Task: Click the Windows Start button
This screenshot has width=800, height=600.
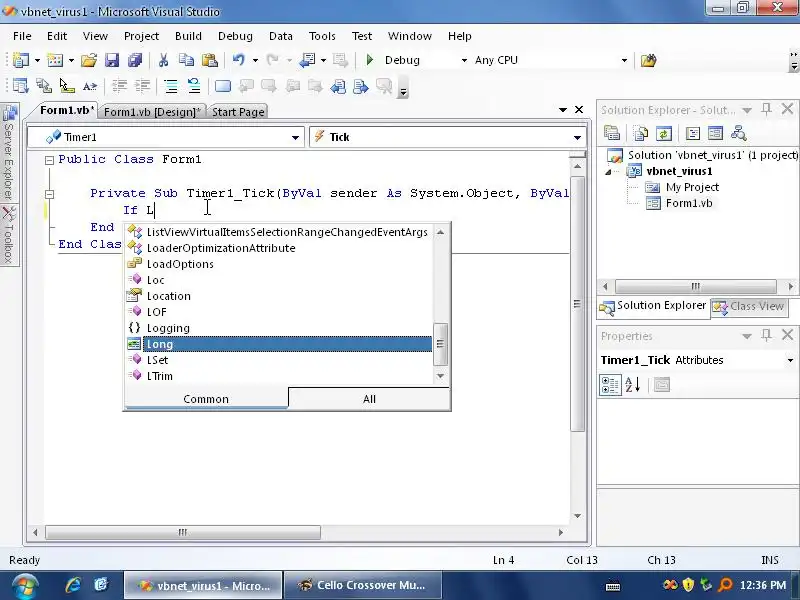Action: point(23,586)
